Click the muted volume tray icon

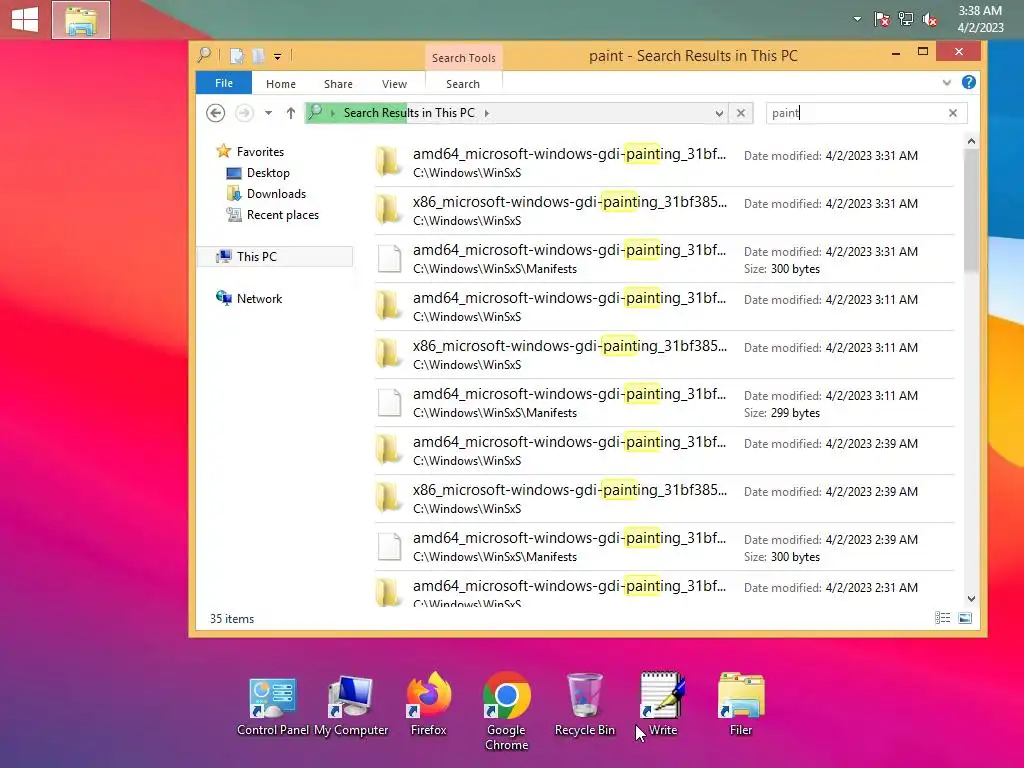click(x=930, y=19)
